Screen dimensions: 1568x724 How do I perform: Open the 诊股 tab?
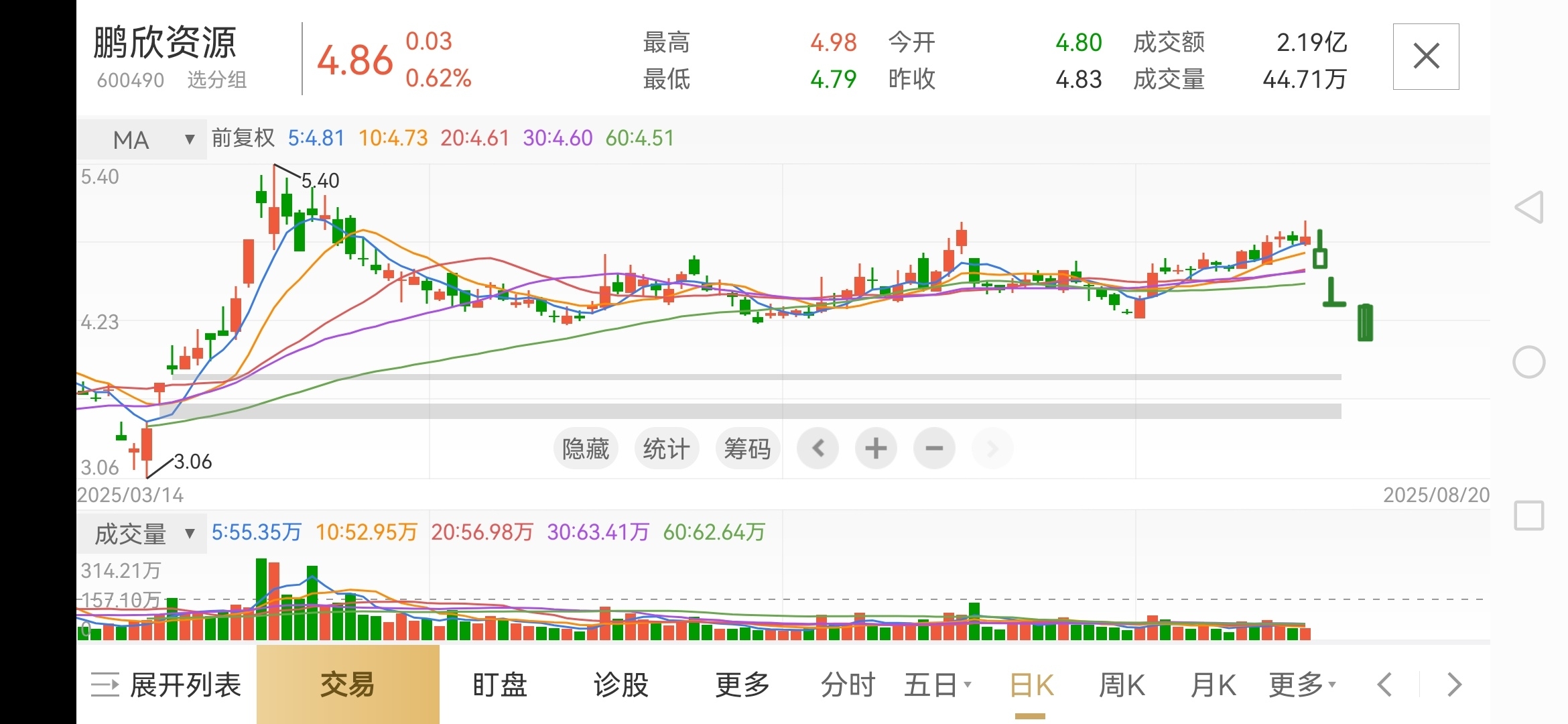pyautogui.click(x=621, y=684)
